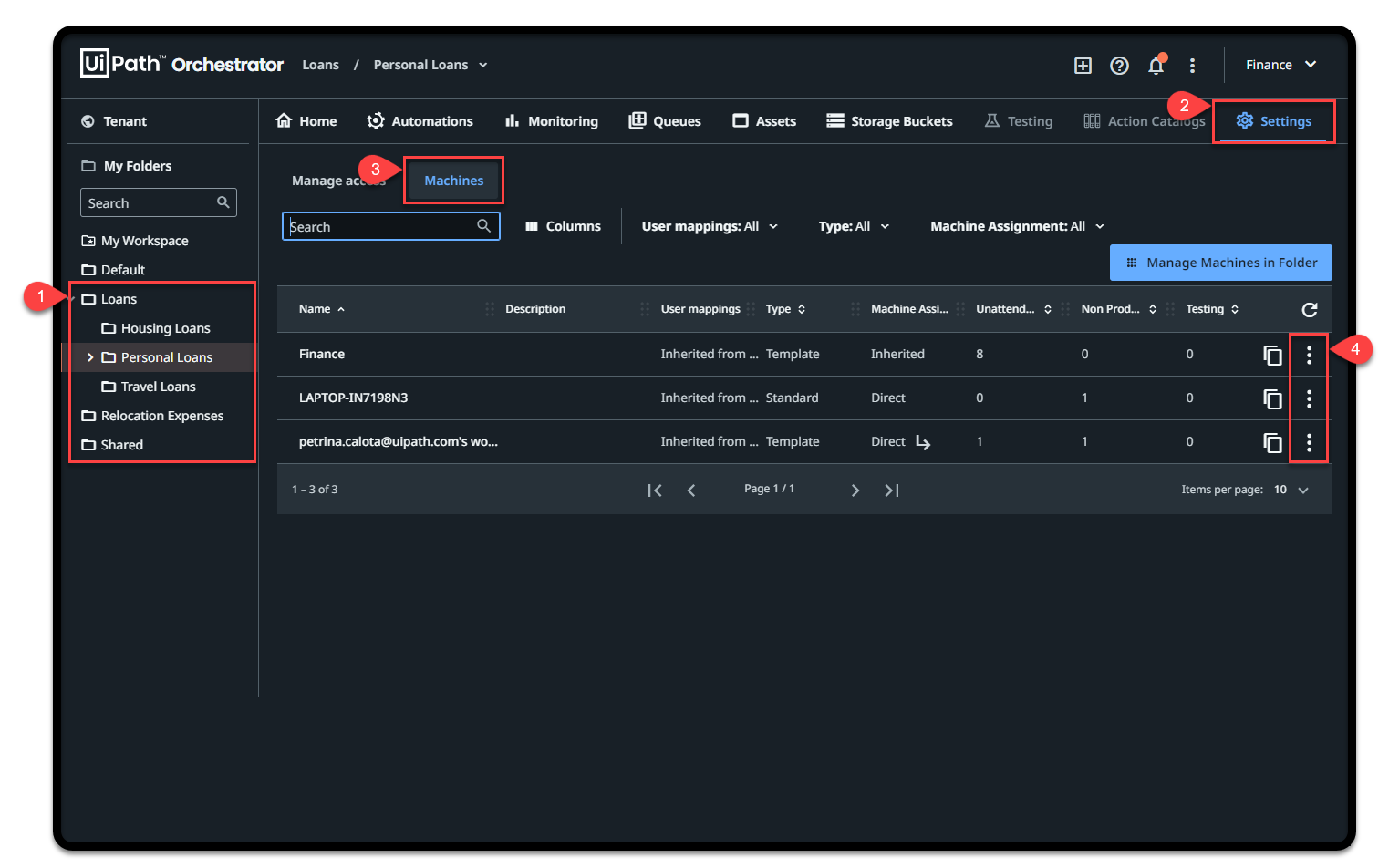Go to the first page
This screenshot has width=1389, height=868.
pyautogui.click(x=655, y=491)
